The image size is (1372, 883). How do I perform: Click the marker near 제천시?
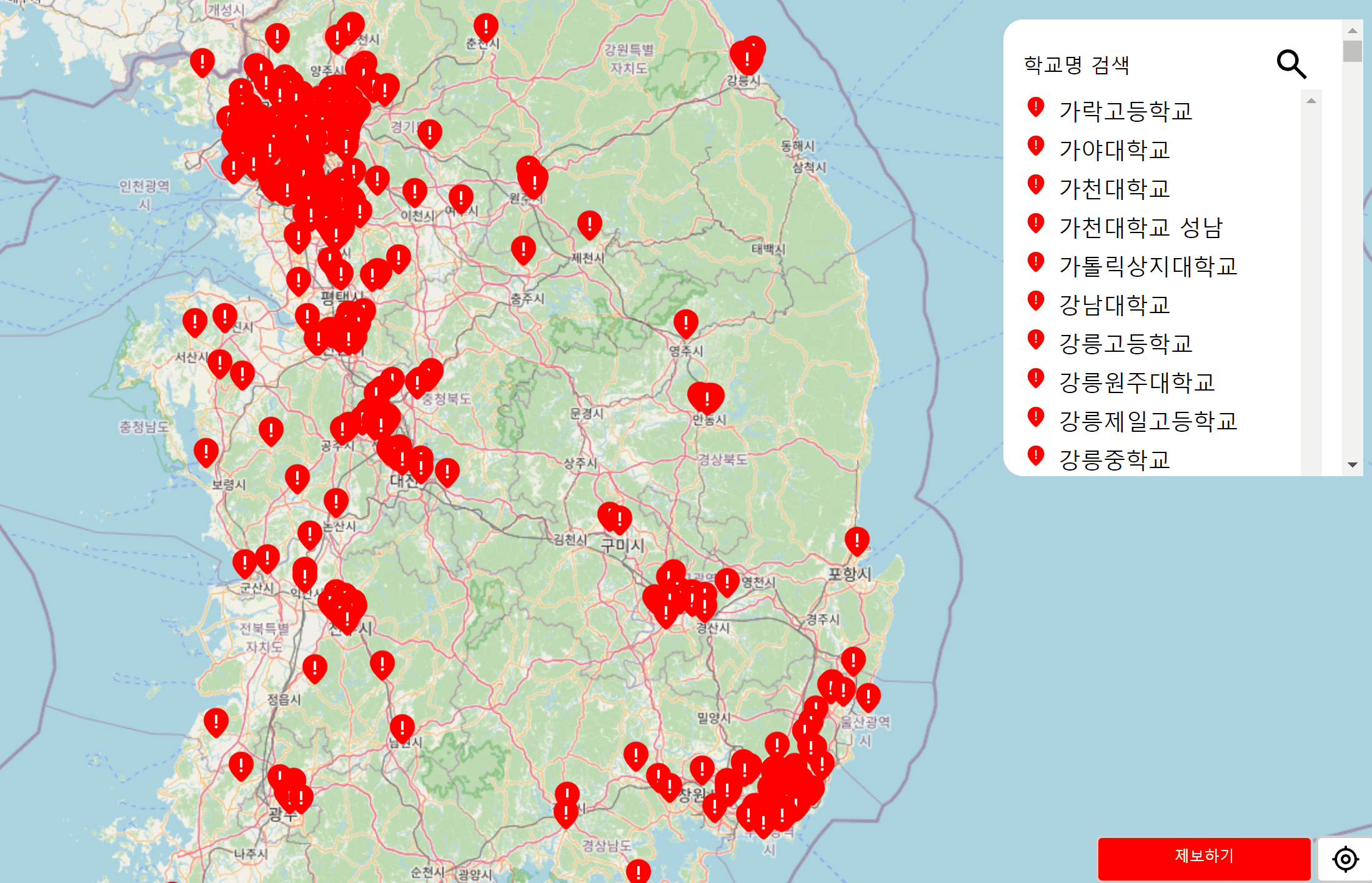click(589, 224)
